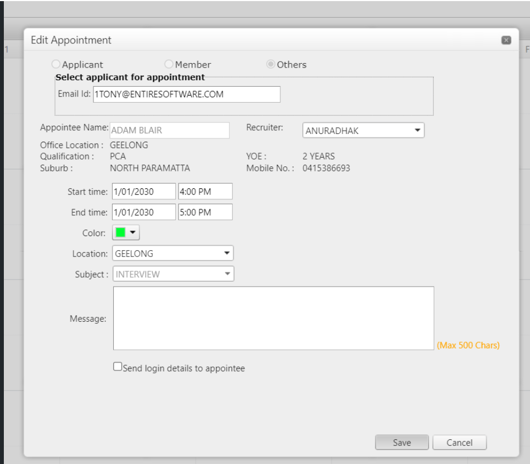
Task: Click the Appointee Name field
Action: [170, 130]
